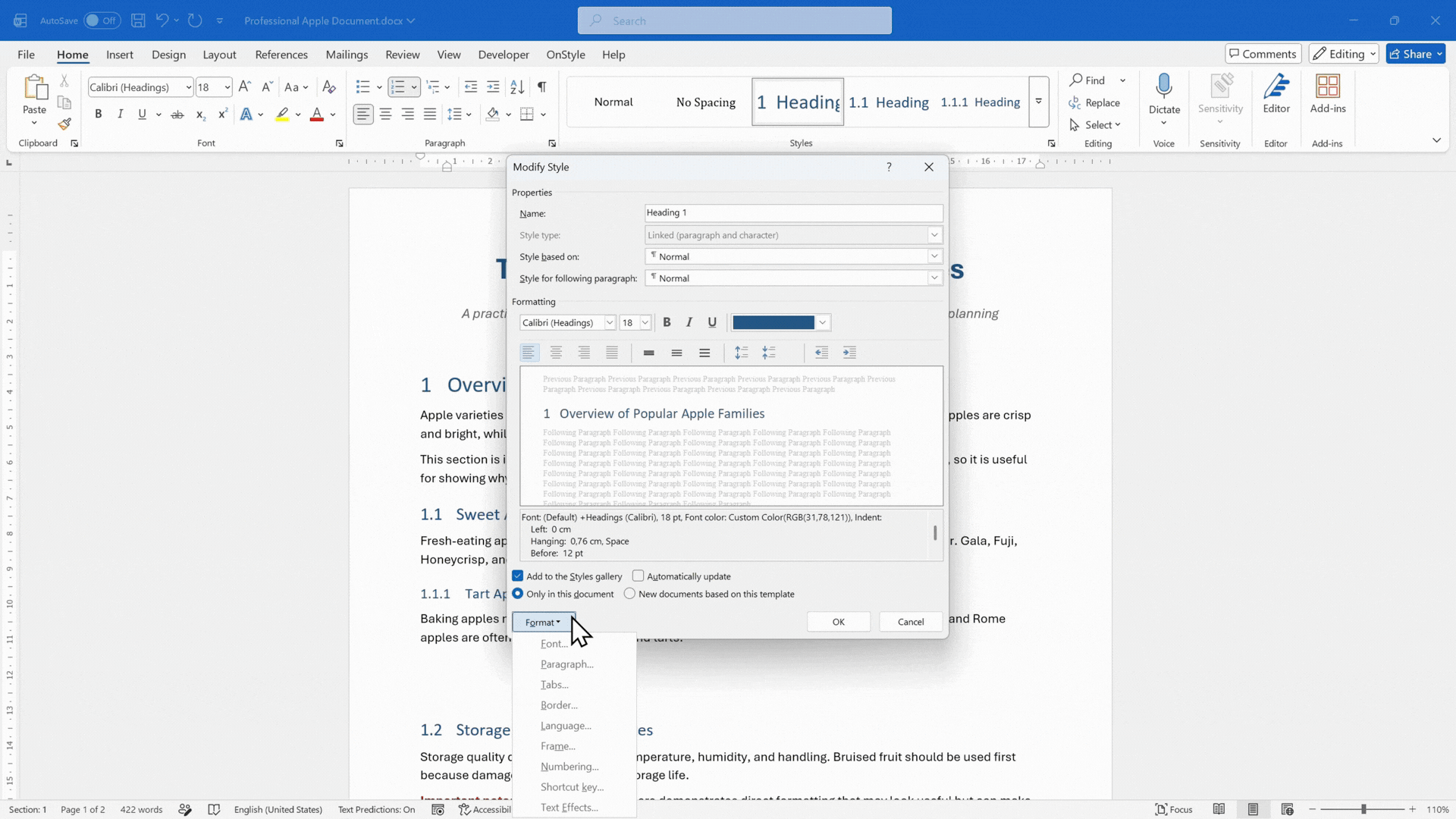Toggle Bold in the Modify Style dialog
Viewport: 1456px width, 819px height.
pos(667,322)
